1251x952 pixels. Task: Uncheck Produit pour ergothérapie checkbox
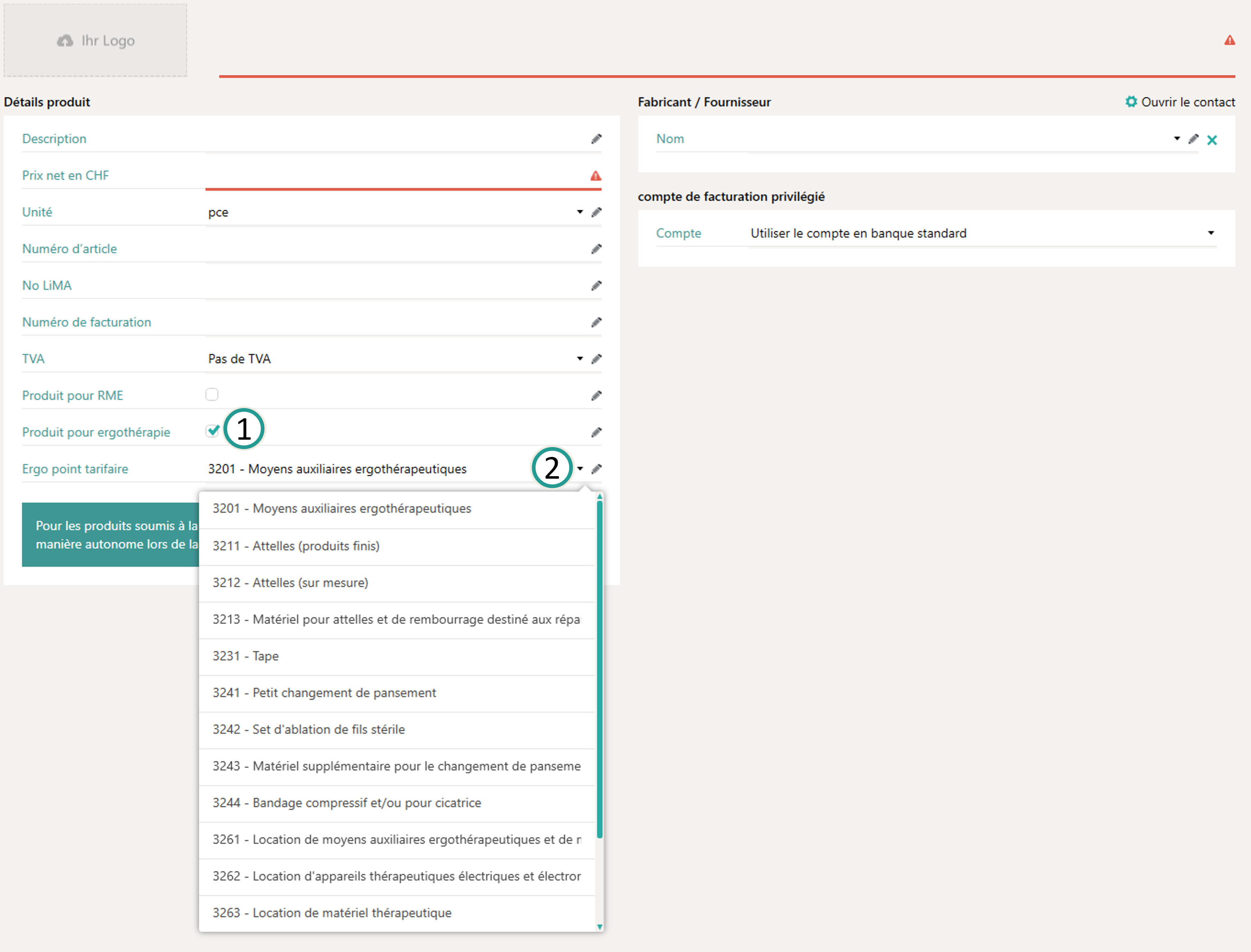[213, 431]
